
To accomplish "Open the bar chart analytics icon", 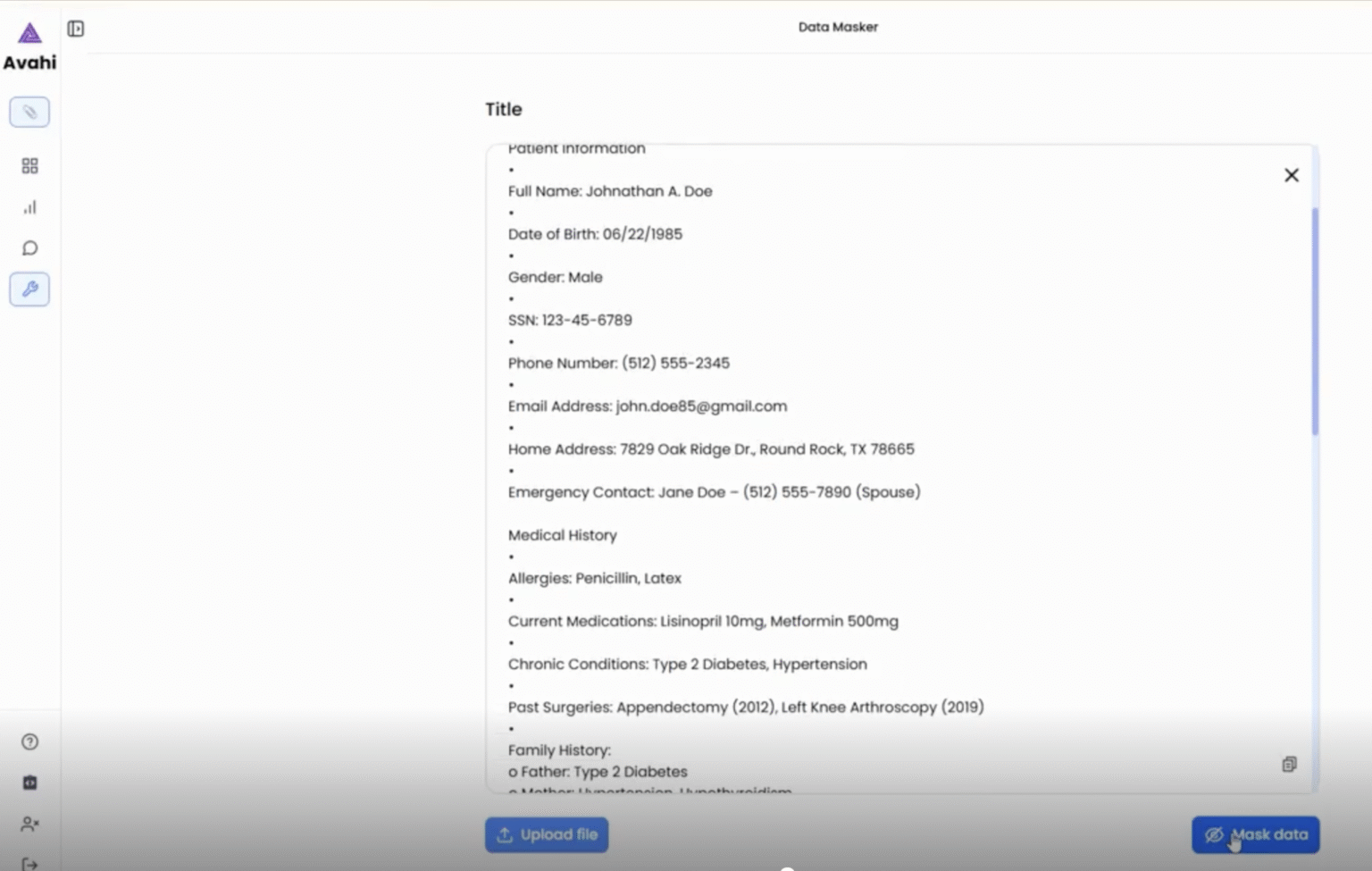I will [29, 207].
